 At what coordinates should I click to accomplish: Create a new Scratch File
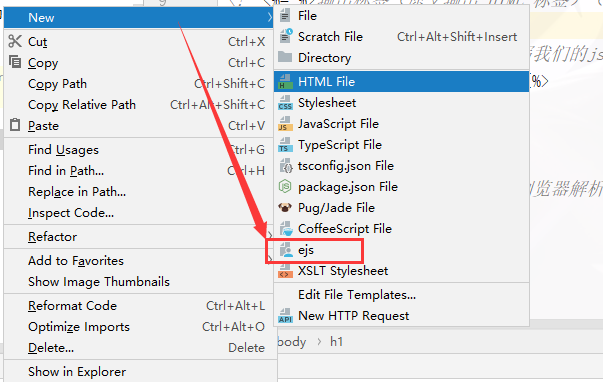(401, 37)
